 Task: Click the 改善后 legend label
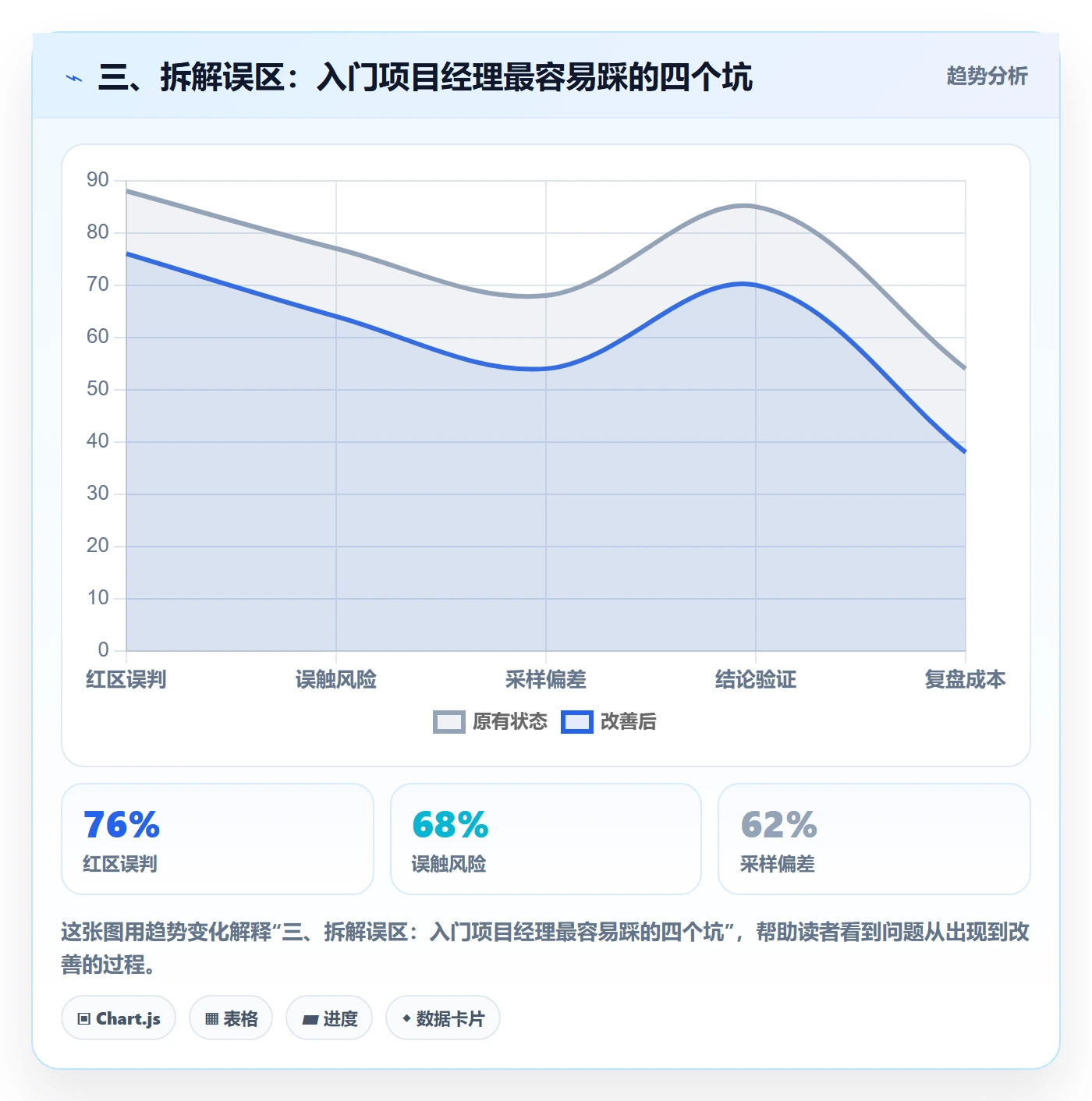[x=628, y=722]
